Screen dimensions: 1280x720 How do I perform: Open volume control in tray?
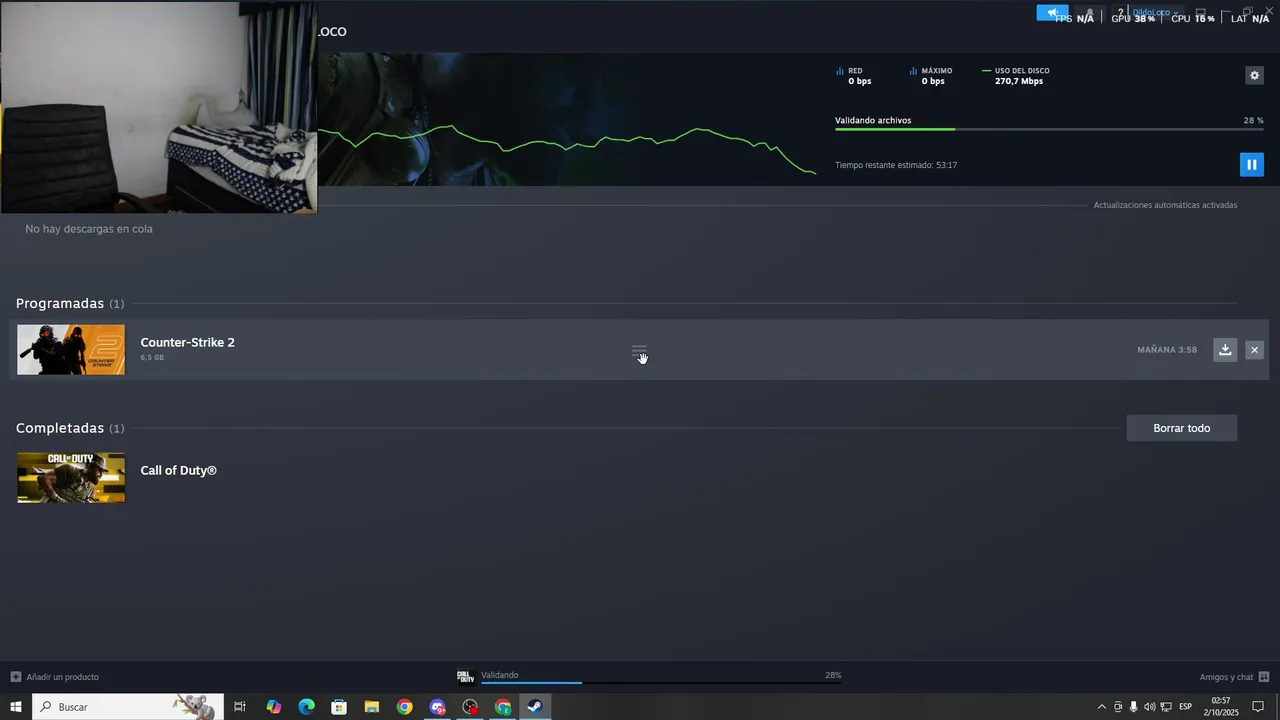click(1149, 707)
